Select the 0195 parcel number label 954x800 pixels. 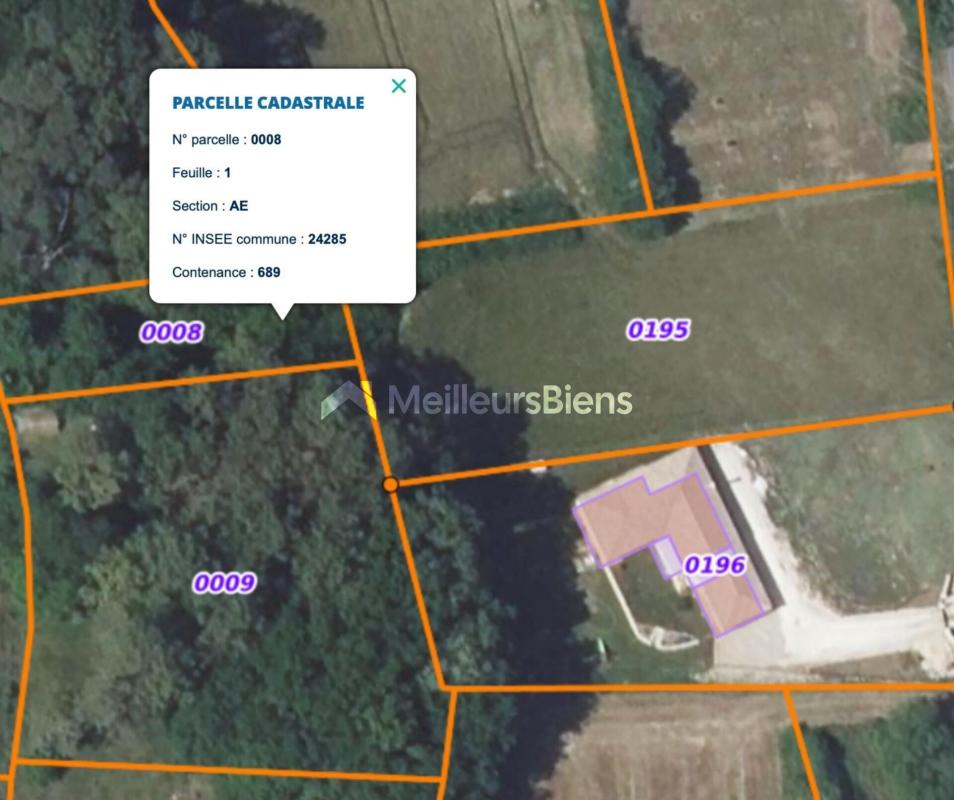(658, 330)
